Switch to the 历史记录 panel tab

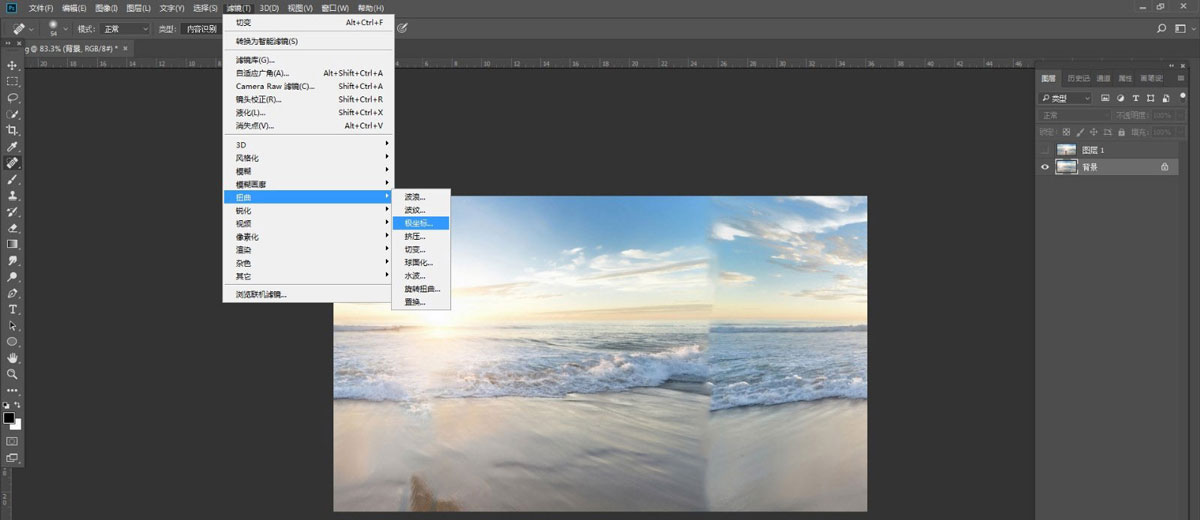1079,78
